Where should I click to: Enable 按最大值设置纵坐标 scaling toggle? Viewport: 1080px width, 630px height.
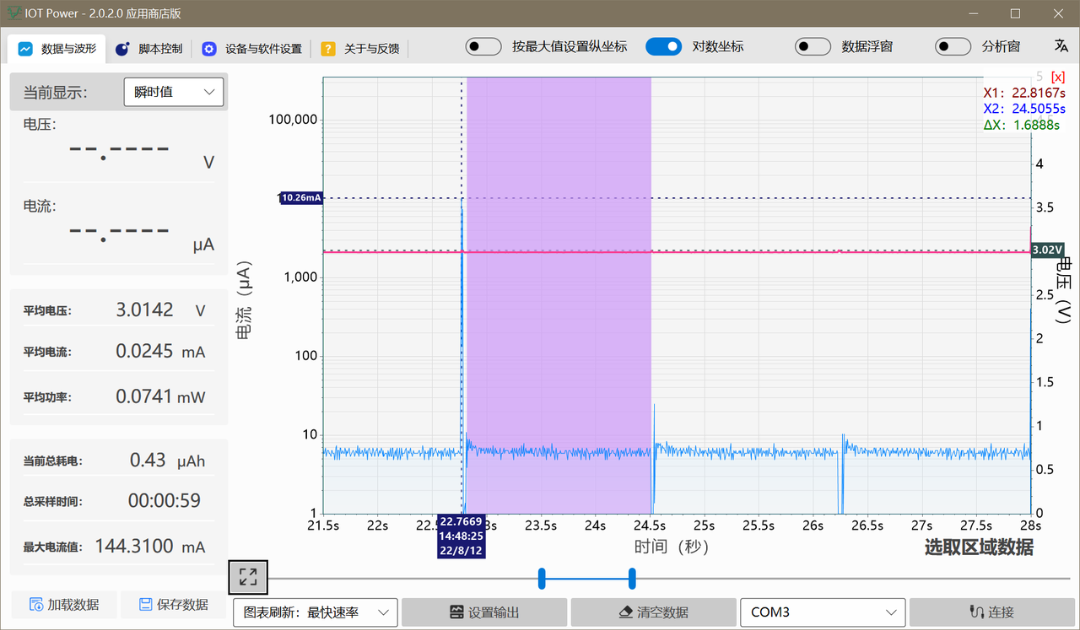point(483,46)
